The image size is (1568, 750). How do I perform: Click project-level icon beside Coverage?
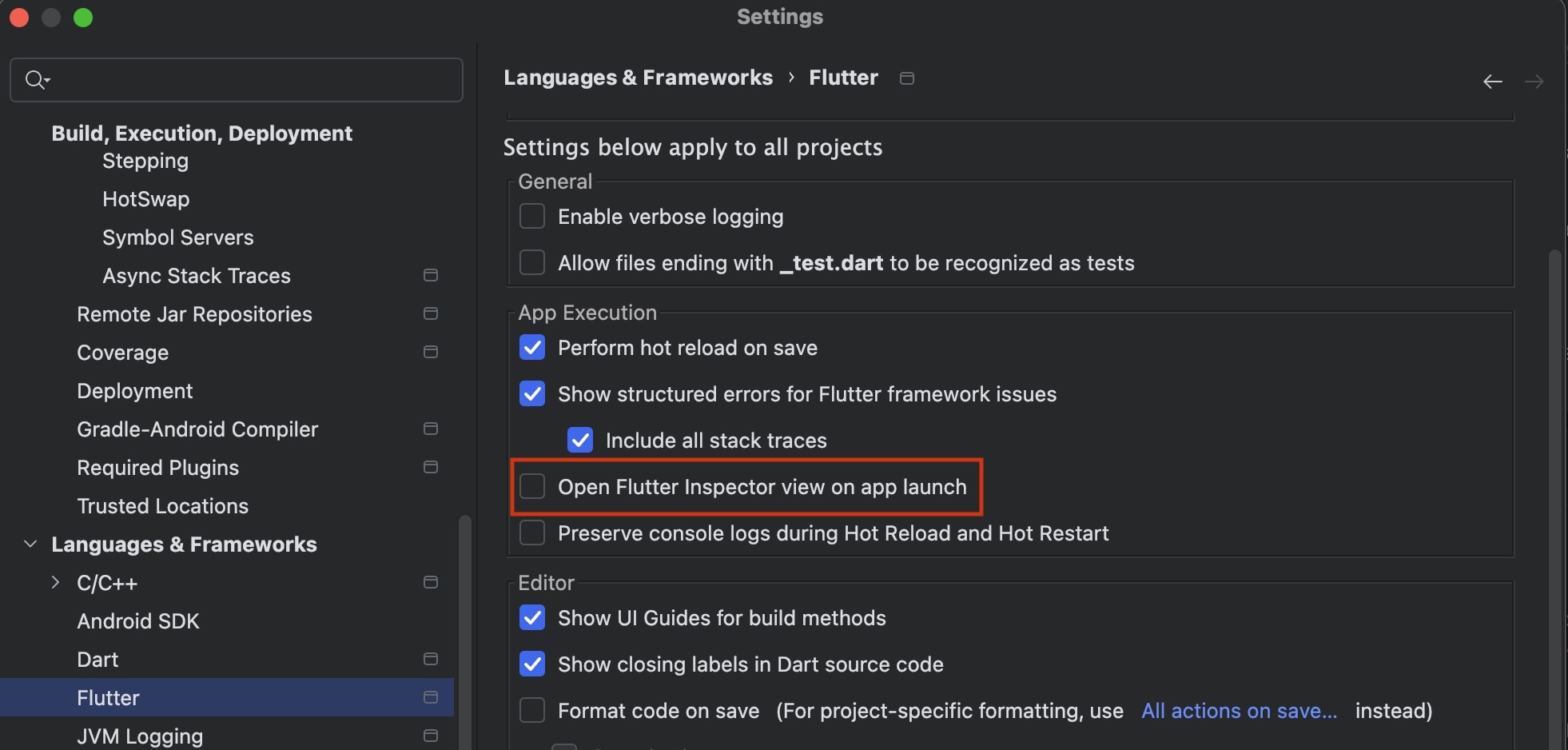click(x=430, y=353)
